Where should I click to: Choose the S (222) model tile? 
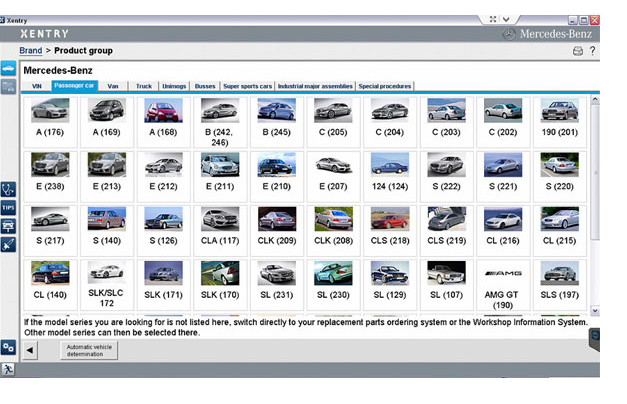(446, 176)
